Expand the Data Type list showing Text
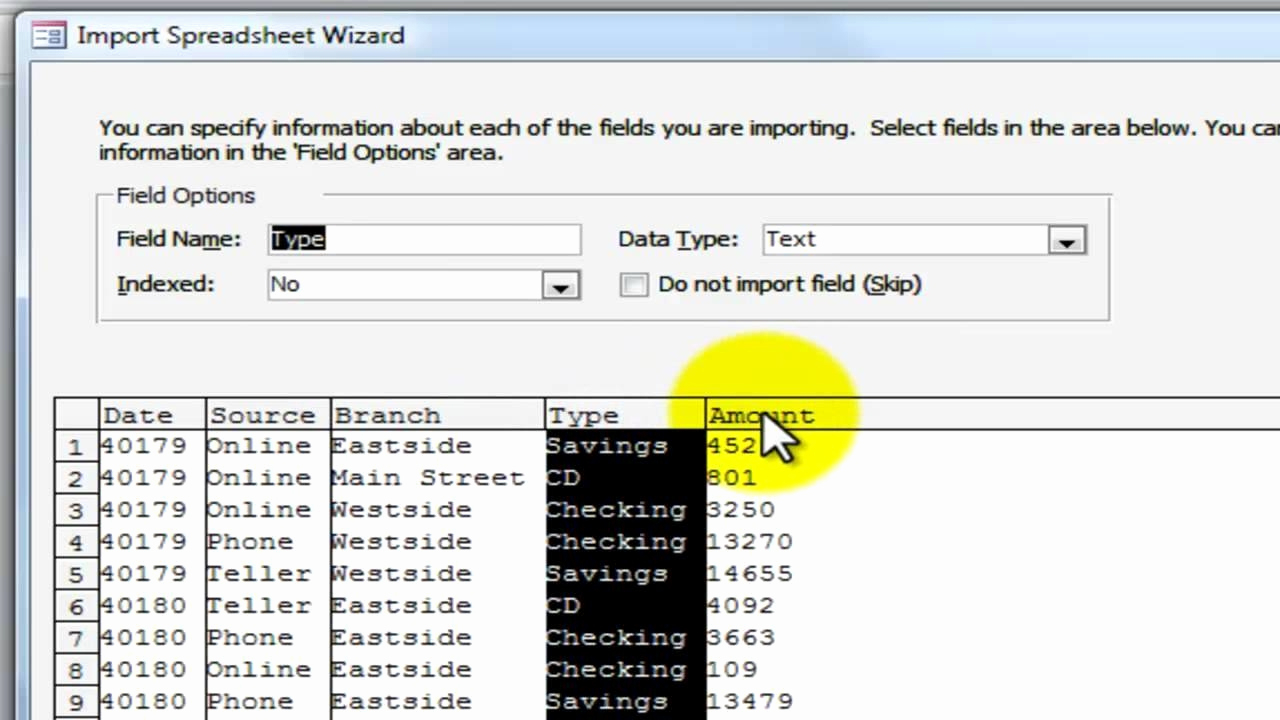The height and width of the screenshot is (720, 1280). (1066, 240)
